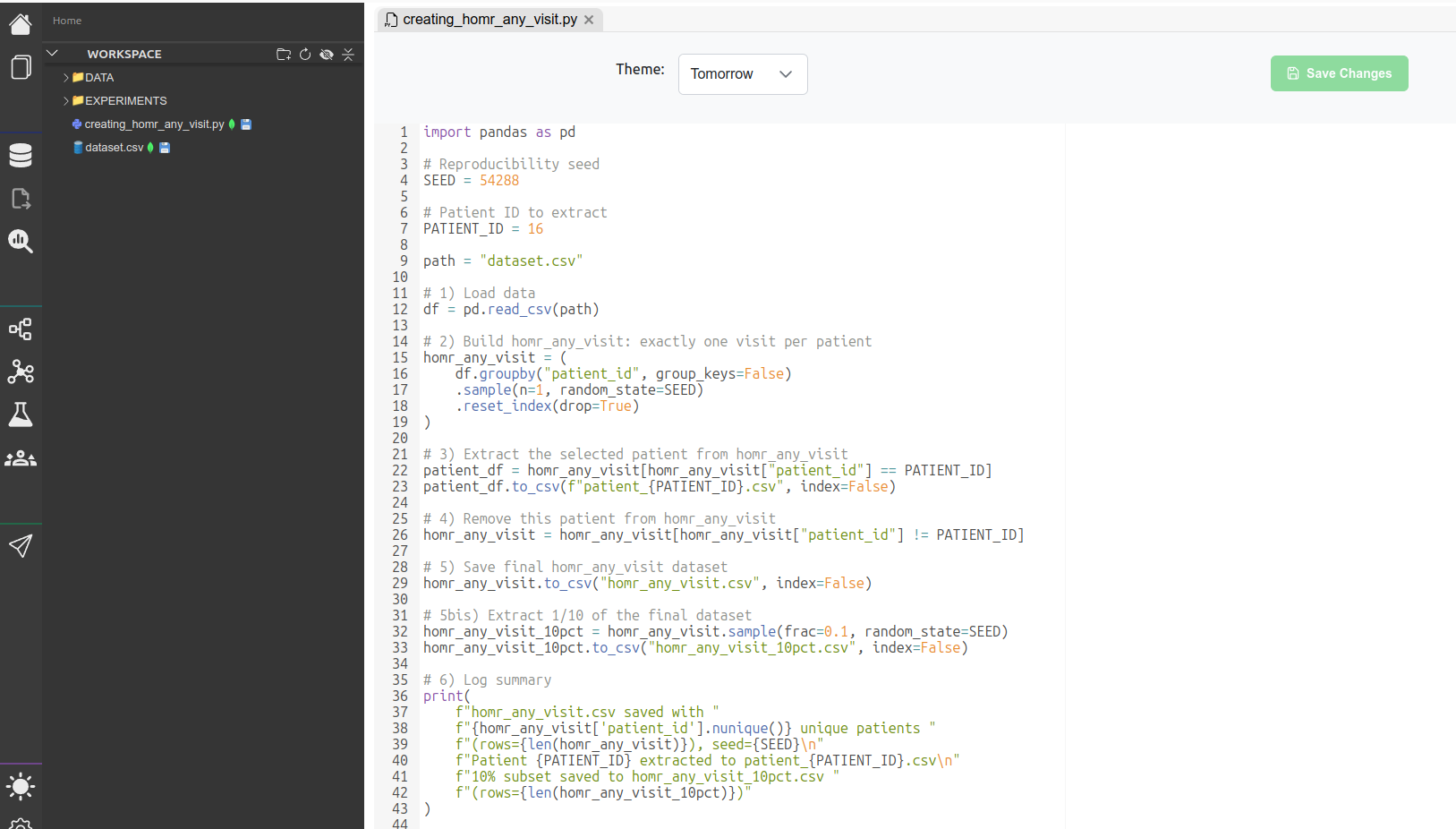
Task: Collapse the WORKSPACE section chevron
Action: pos(53,54)
